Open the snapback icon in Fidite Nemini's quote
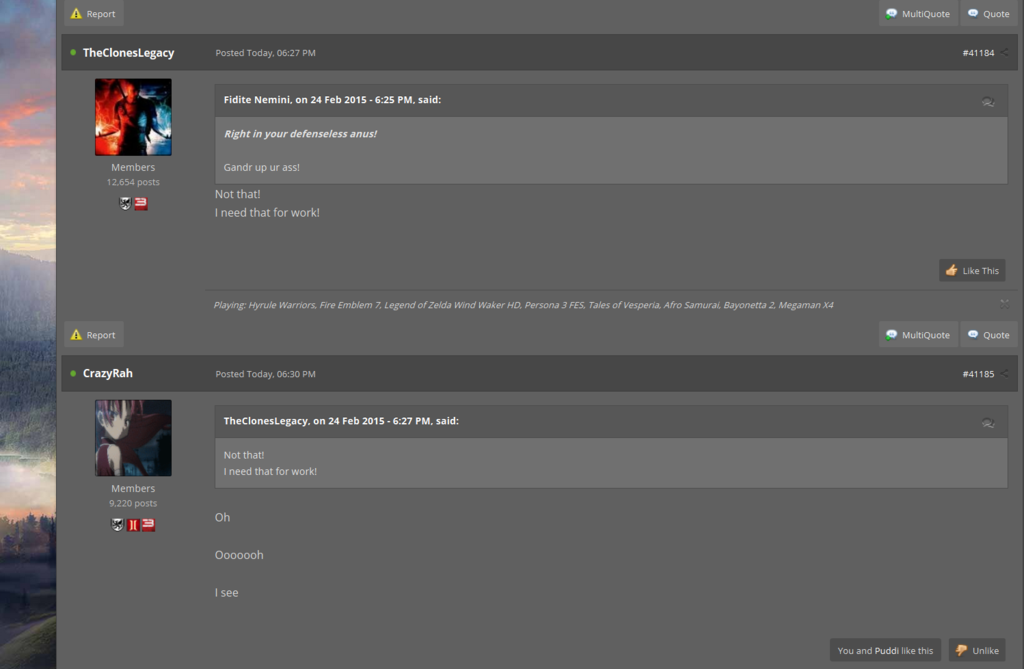The height and width of the screenshot is (669, 1024). pos(988,101)
